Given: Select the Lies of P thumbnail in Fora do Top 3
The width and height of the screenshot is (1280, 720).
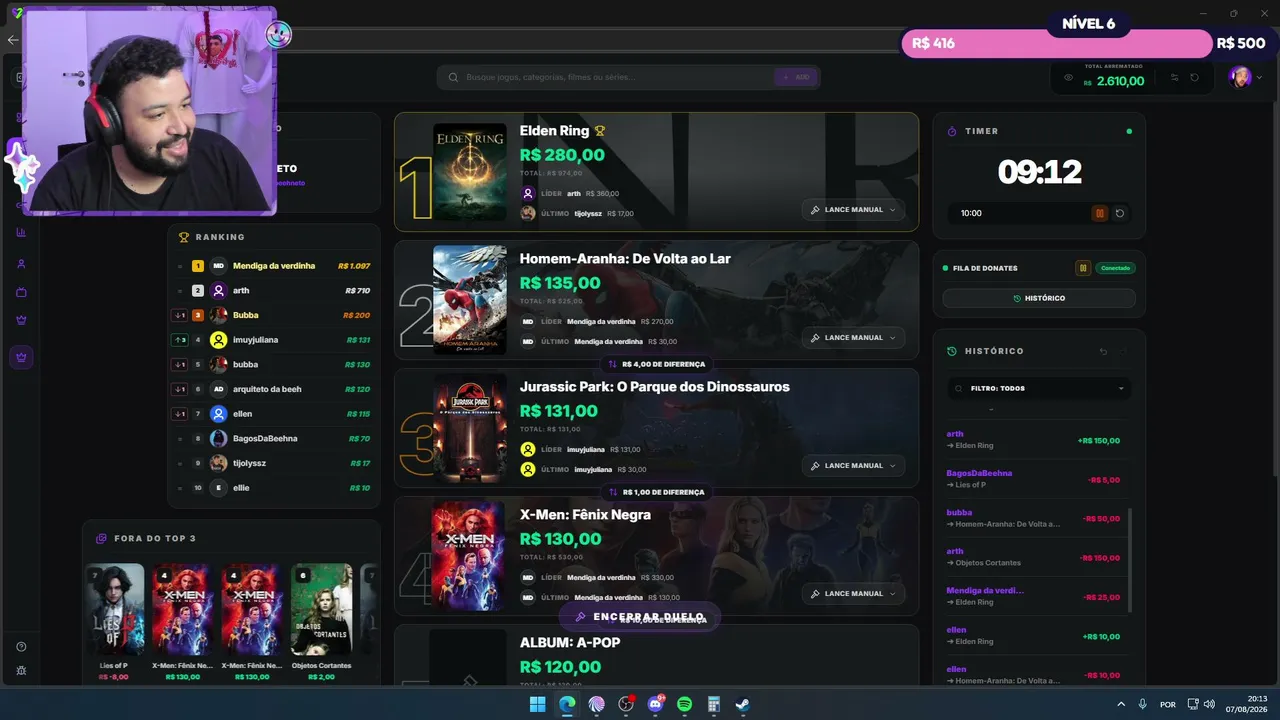Looking at the screenshot, I should point(114,610).
